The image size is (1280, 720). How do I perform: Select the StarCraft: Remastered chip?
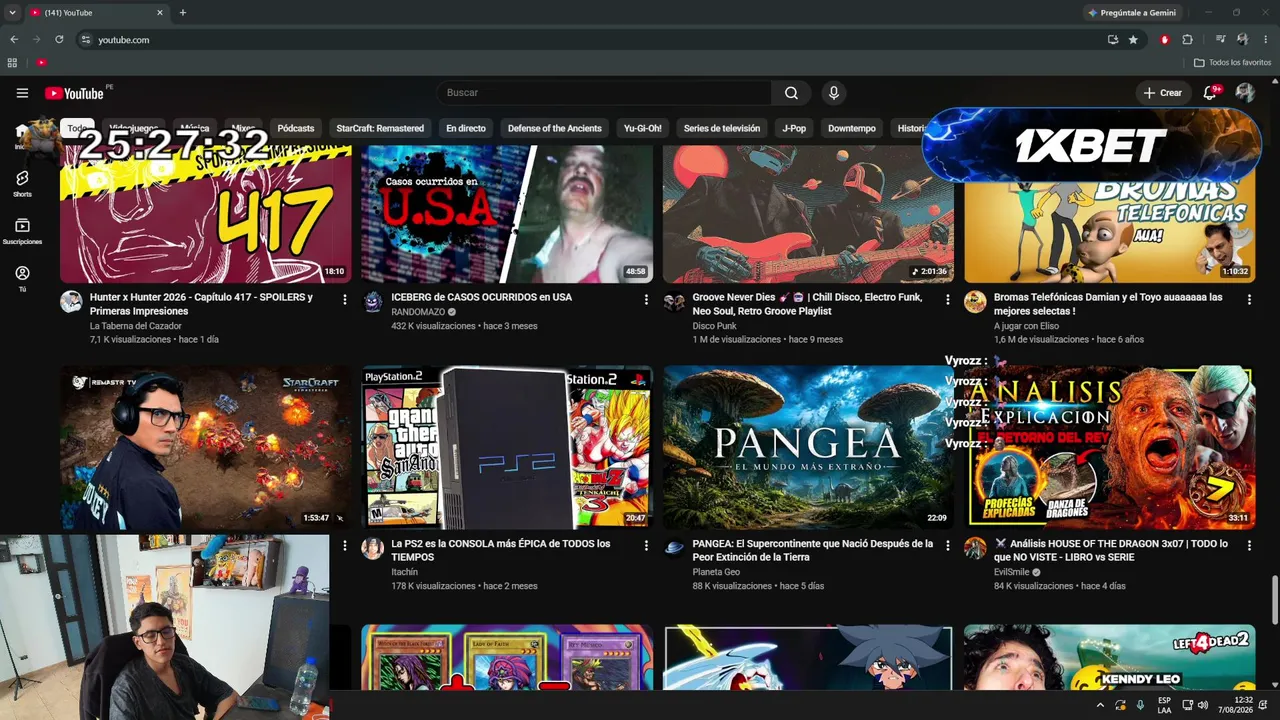point(380,128)
